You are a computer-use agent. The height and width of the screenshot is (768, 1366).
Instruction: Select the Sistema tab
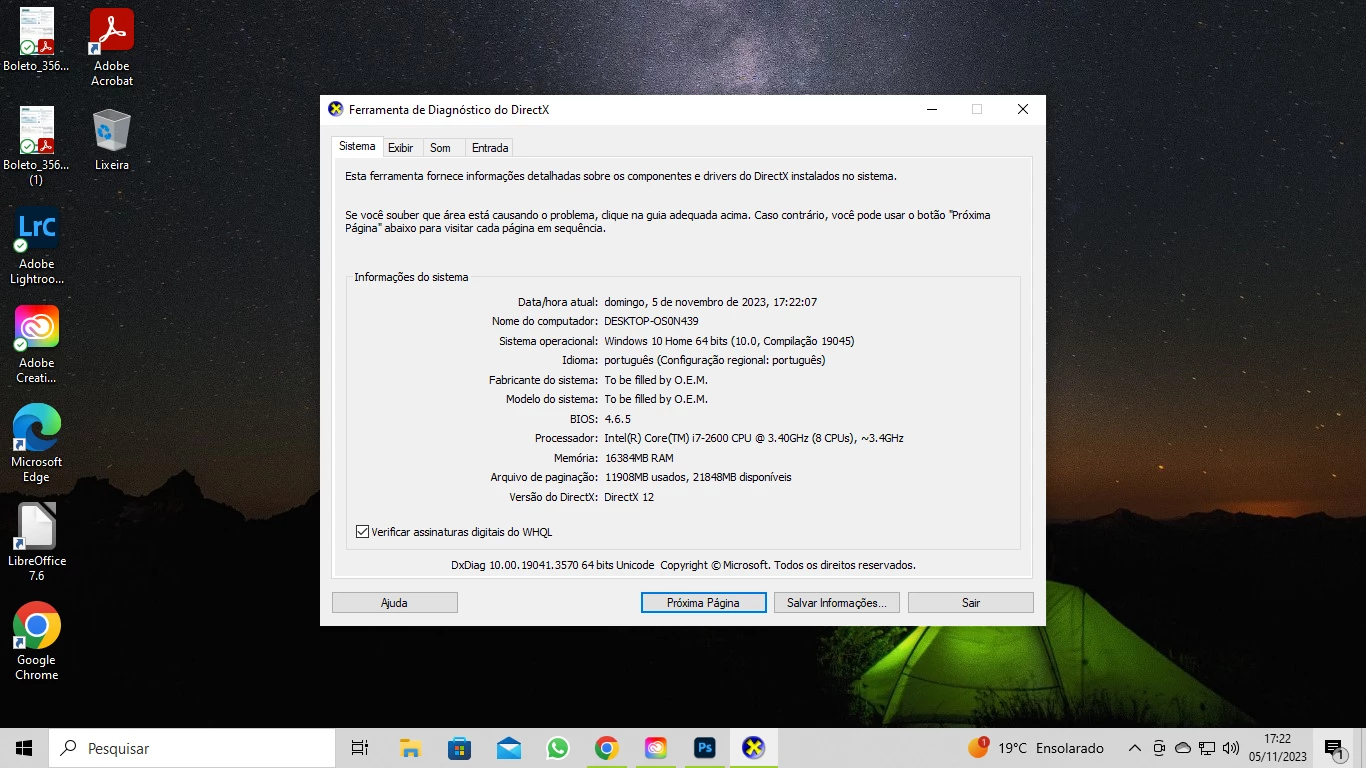point(357,146)
